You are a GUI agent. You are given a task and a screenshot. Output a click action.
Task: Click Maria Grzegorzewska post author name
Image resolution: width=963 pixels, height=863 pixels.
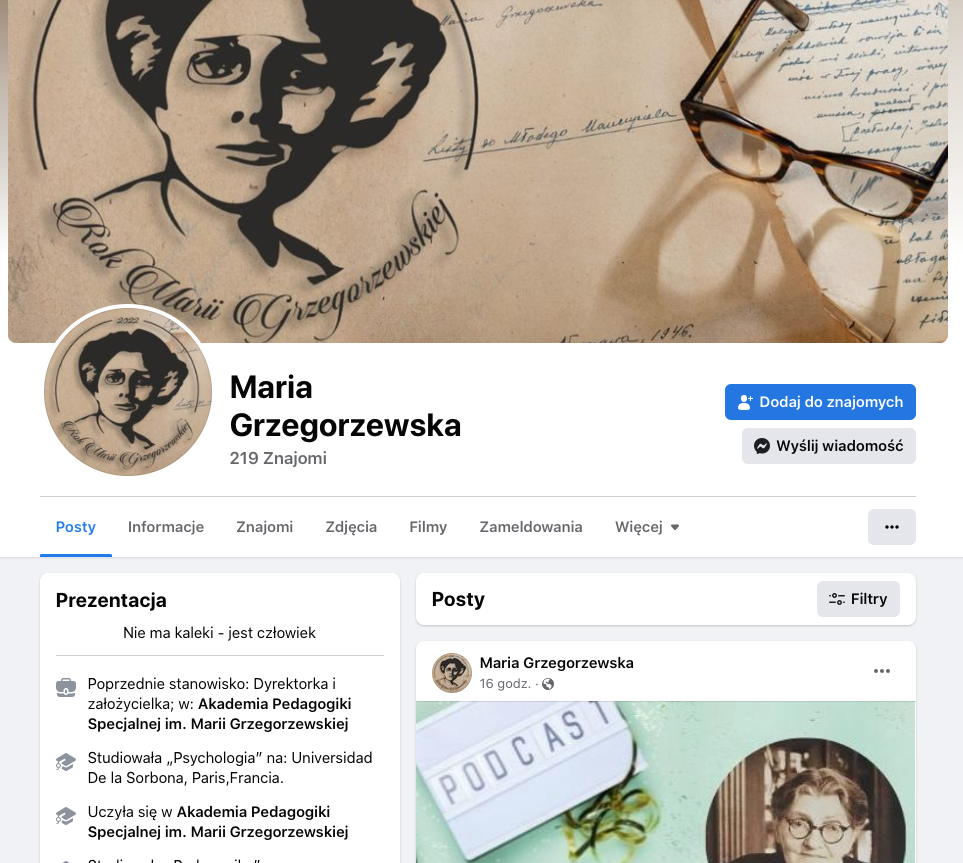coord(556,663)
